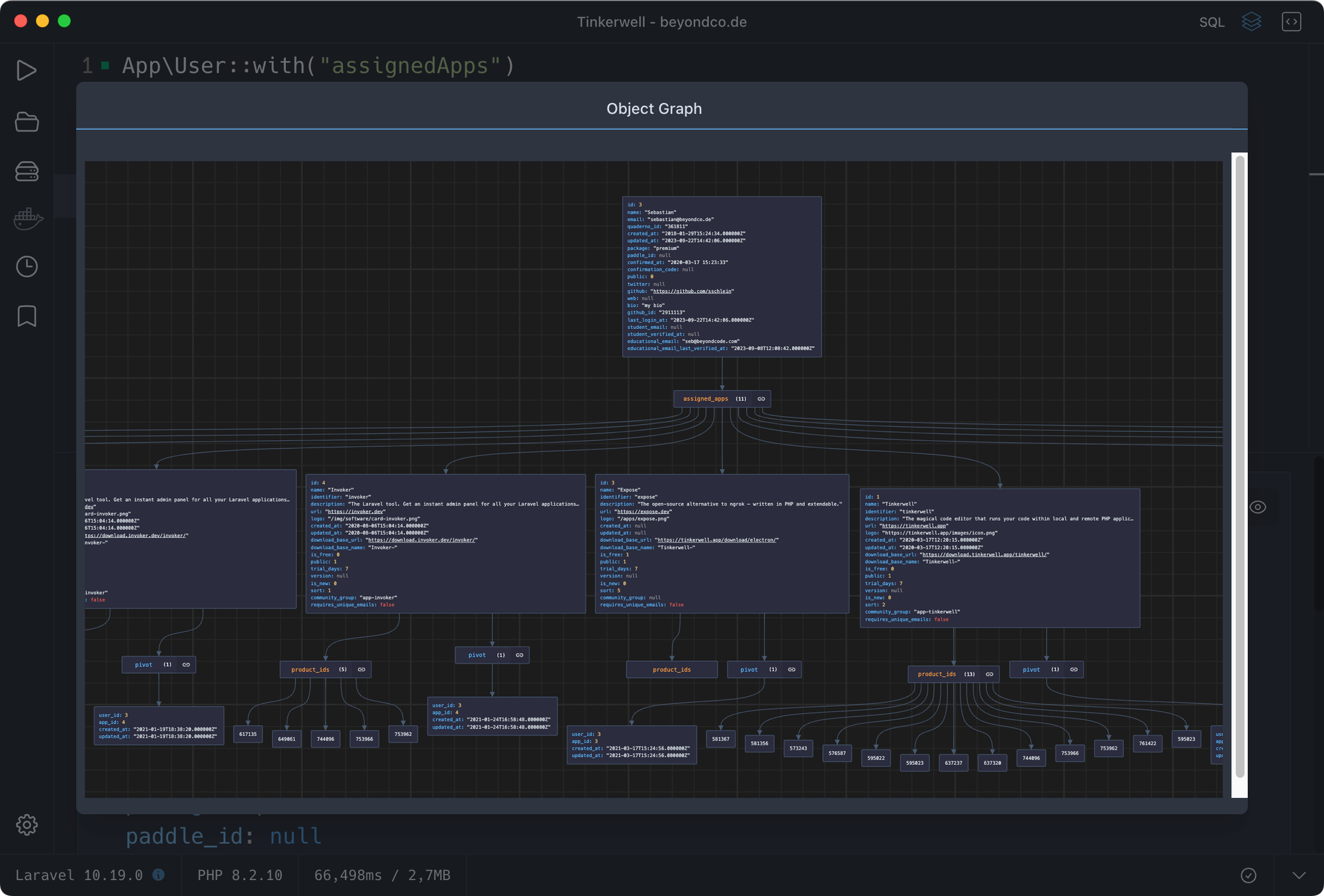Click link icon on pivot node under Expose

[x=792, y=670]
